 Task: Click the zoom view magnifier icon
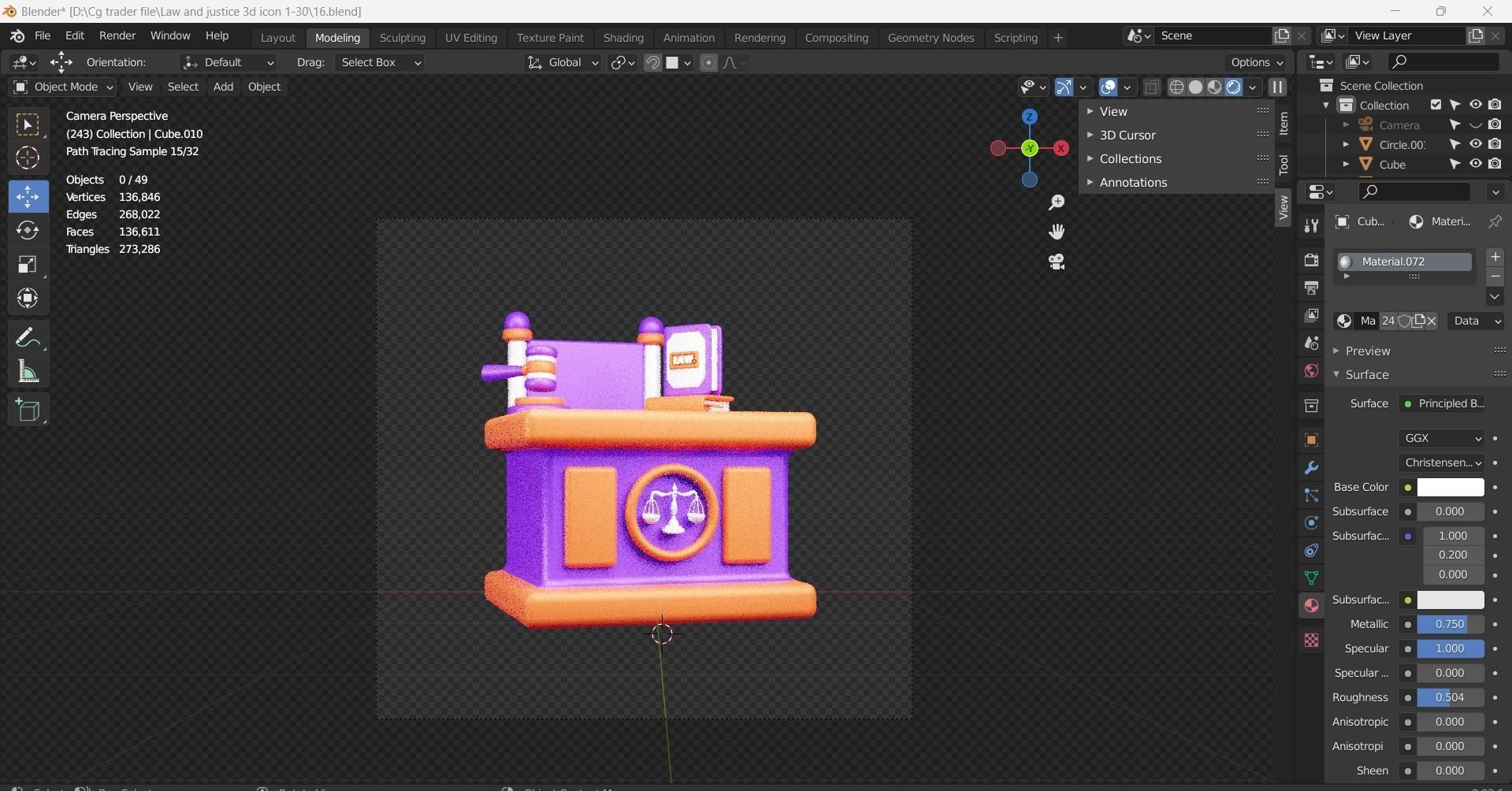pos(1057,203)
